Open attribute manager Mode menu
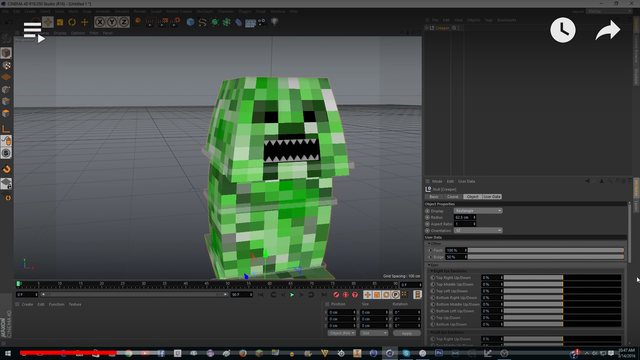This screenshot has height=360, width=640. (x=437, y=181)
